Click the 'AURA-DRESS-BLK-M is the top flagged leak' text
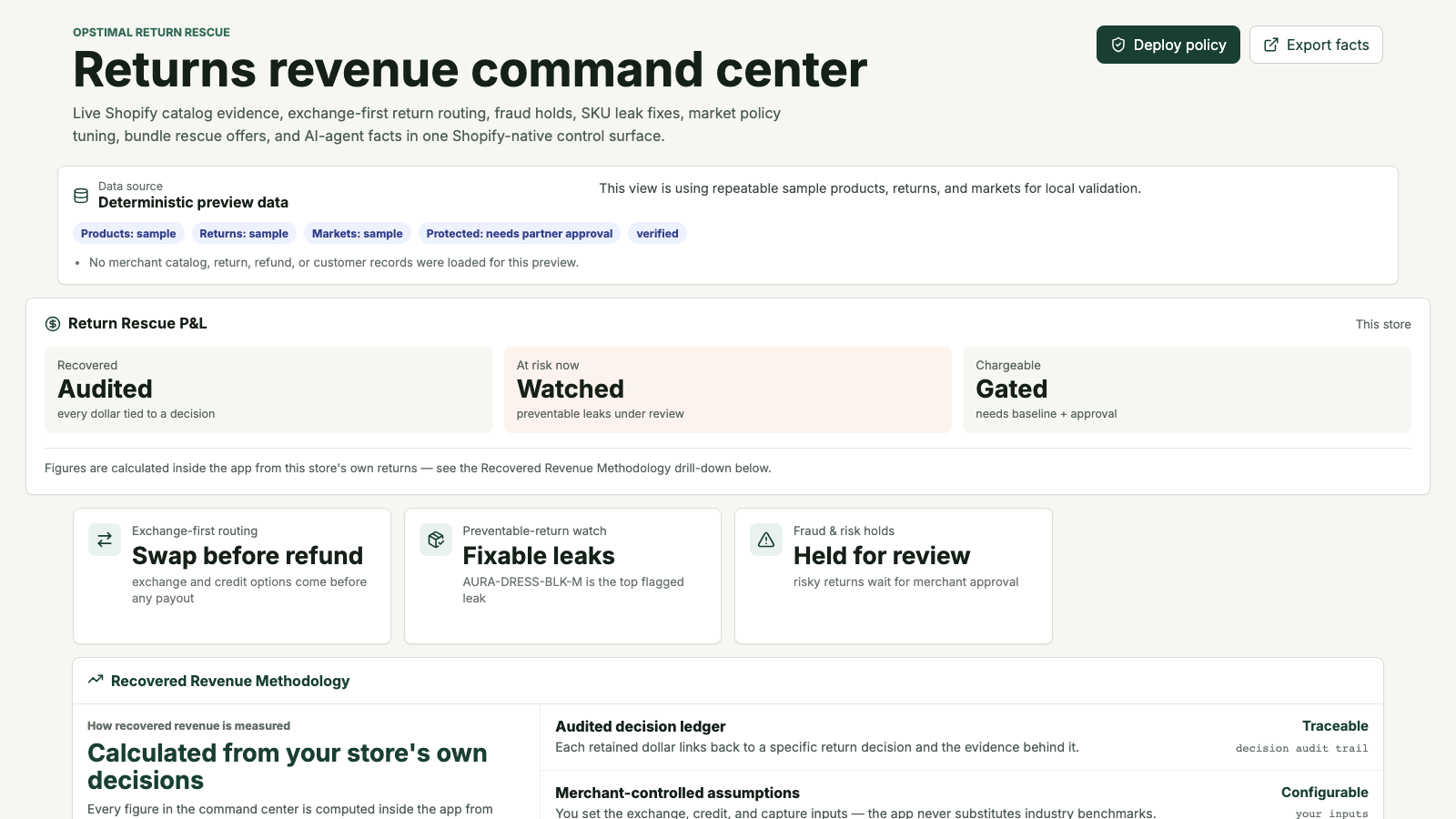Viewport: 1456px width, 819px height. [573, 590]
